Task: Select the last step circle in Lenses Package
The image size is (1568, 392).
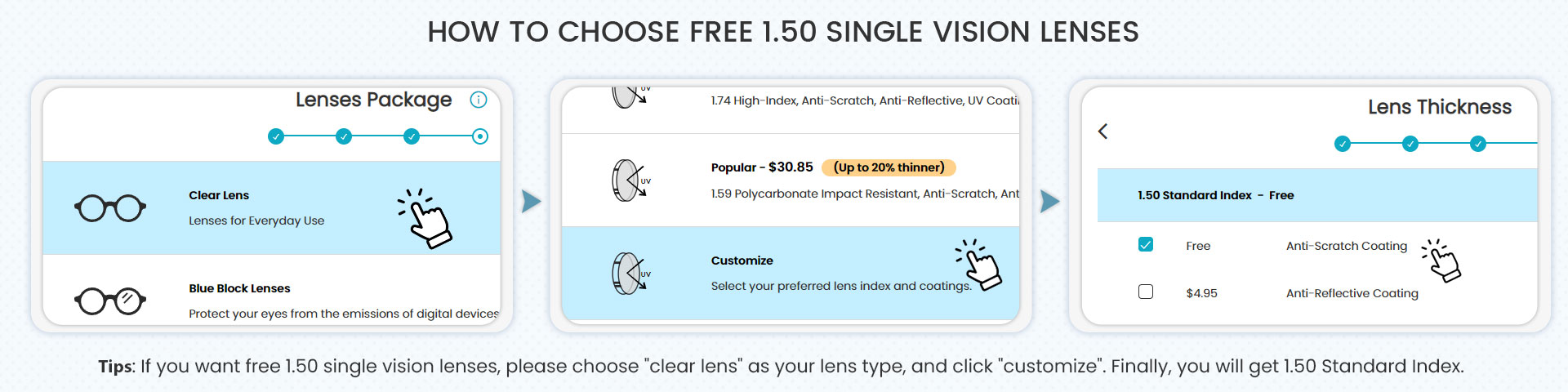Action: coord(480,136)
